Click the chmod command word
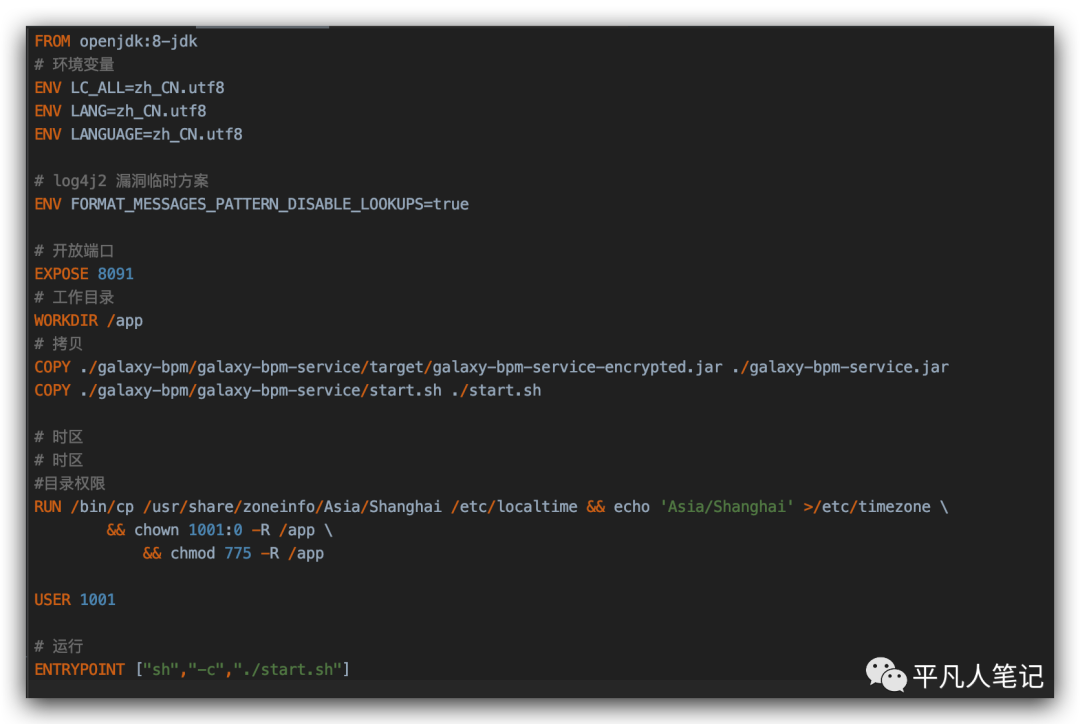1080x724 pixels. (x=192, y=553)
